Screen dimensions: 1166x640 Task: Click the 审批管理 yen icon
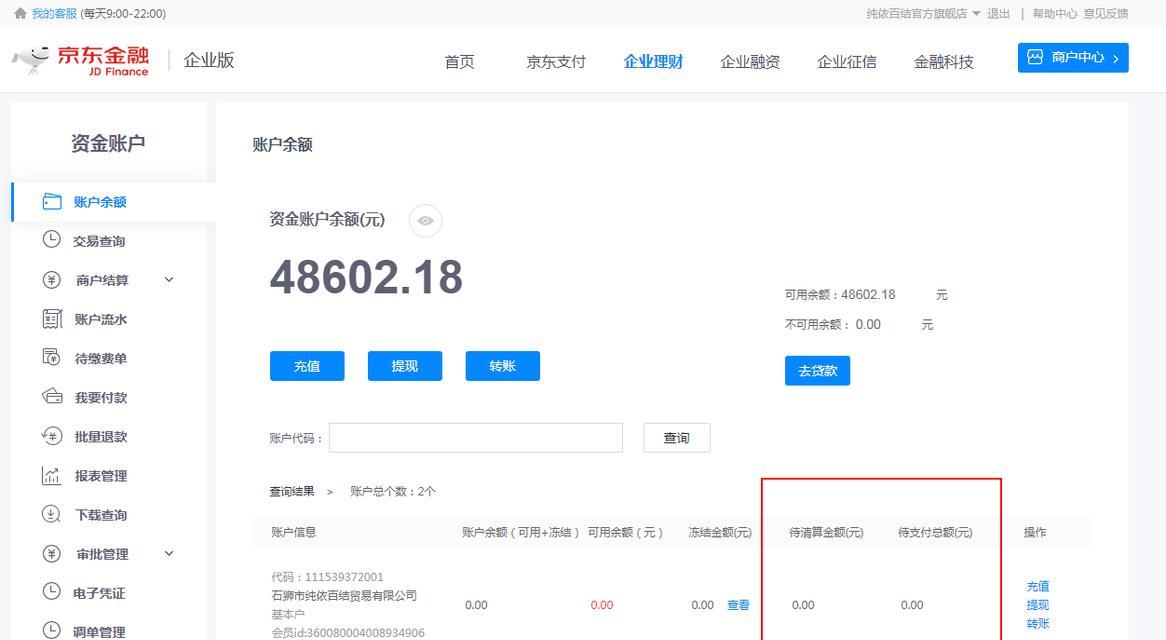(51, 553)
